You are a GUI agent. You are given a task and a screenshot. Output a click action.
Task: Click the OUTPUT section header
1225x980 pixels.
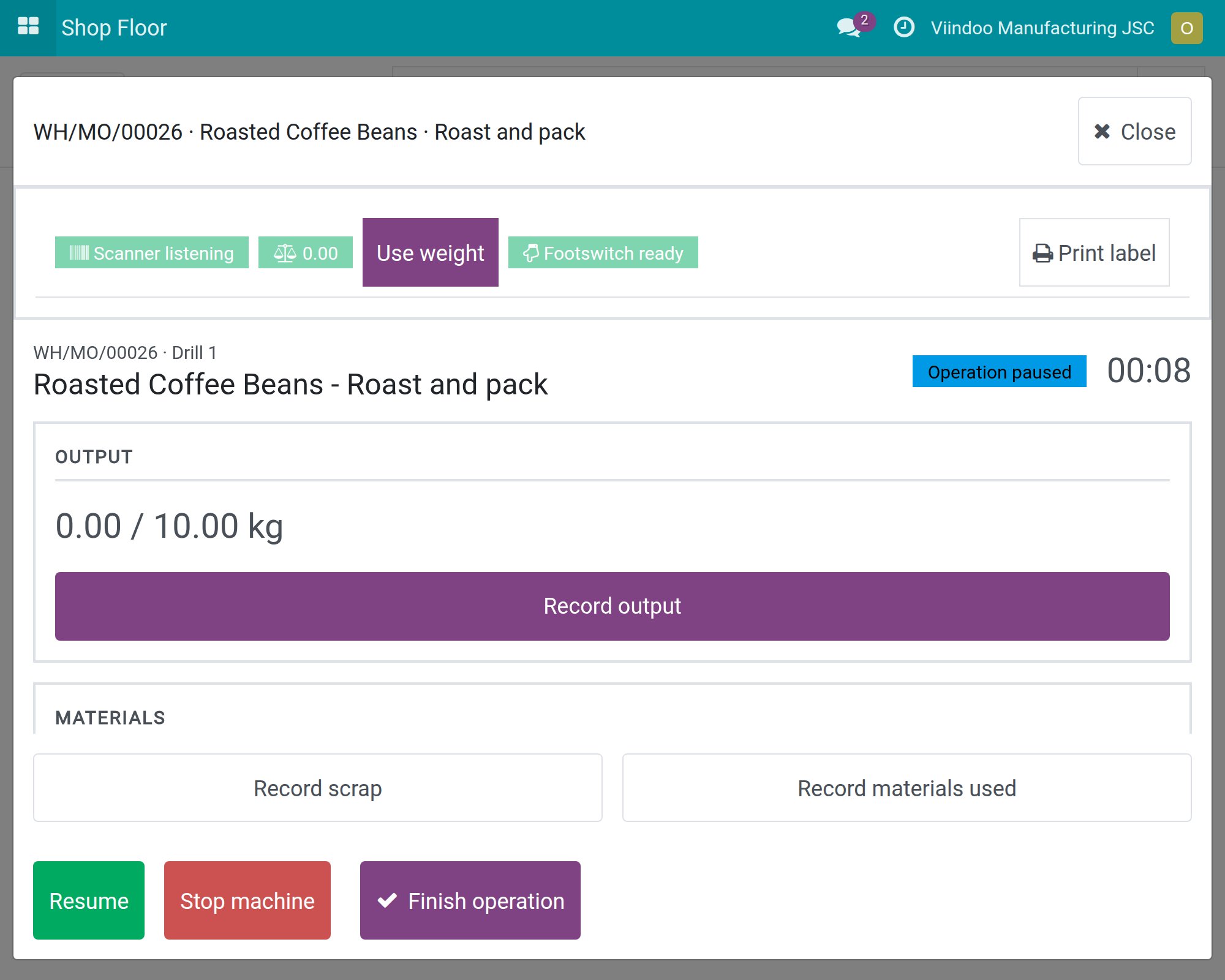[94, 457]
